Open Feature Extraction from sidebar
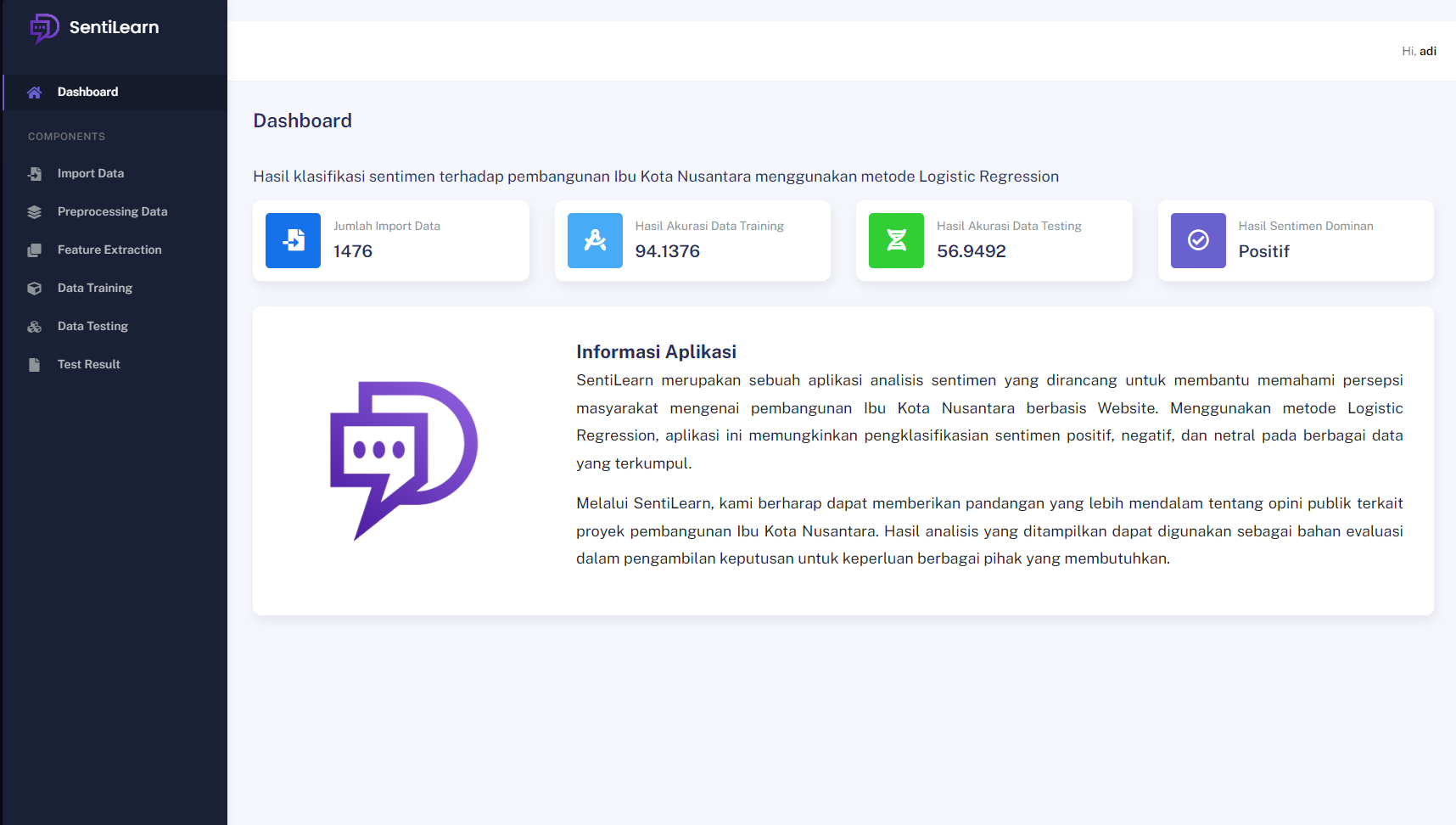The height and width of the screenshot is (825, 1456). tap(109, 250)
